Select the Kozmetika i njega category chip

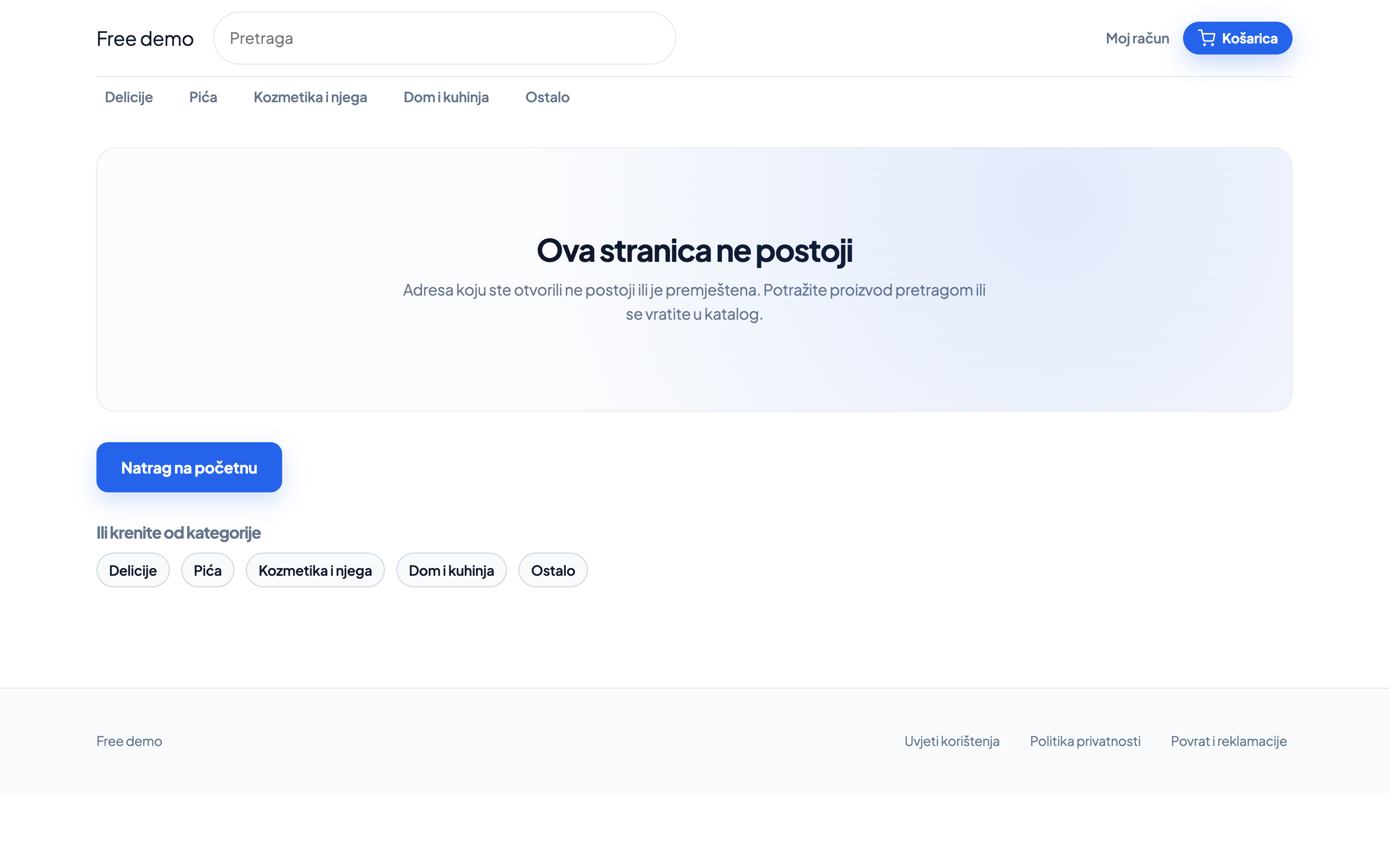pyautogui.click(x=315, y=570)
